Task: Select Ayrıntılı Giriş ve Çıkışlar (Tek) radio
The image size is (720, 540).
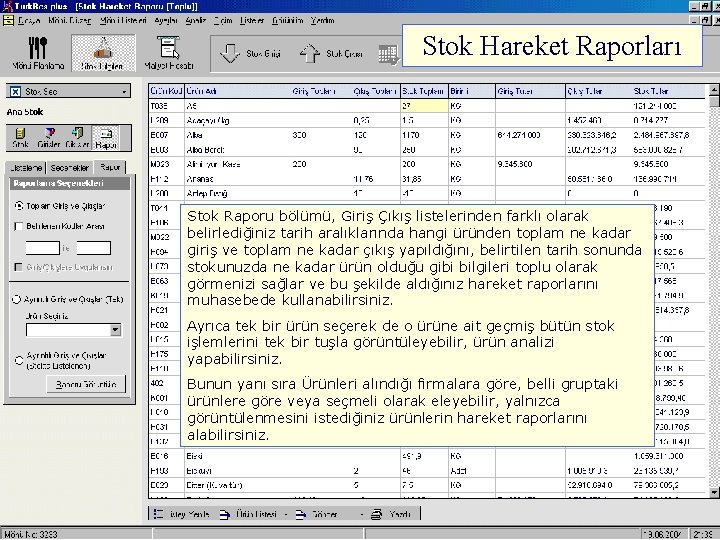Action: pos(17,299)
